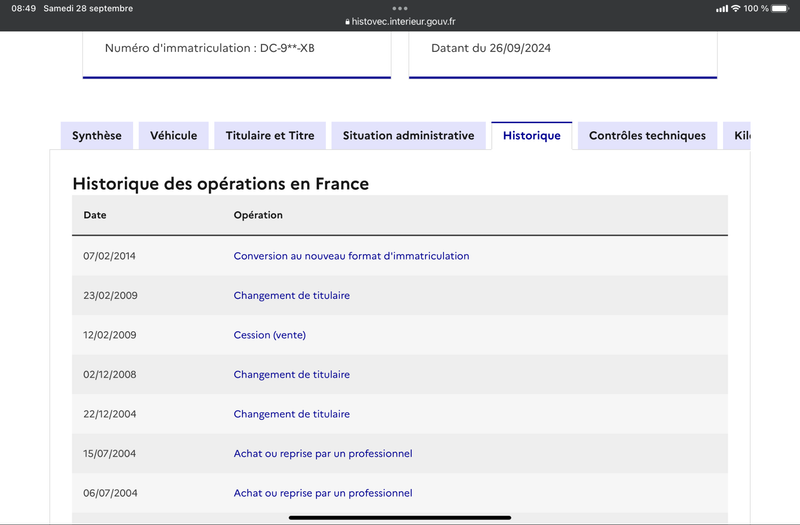Click Changement de titulaire dated 02/12/2008
Image resolution: width=800 pixels, height=525 pixels.
(x=291, y=374)
